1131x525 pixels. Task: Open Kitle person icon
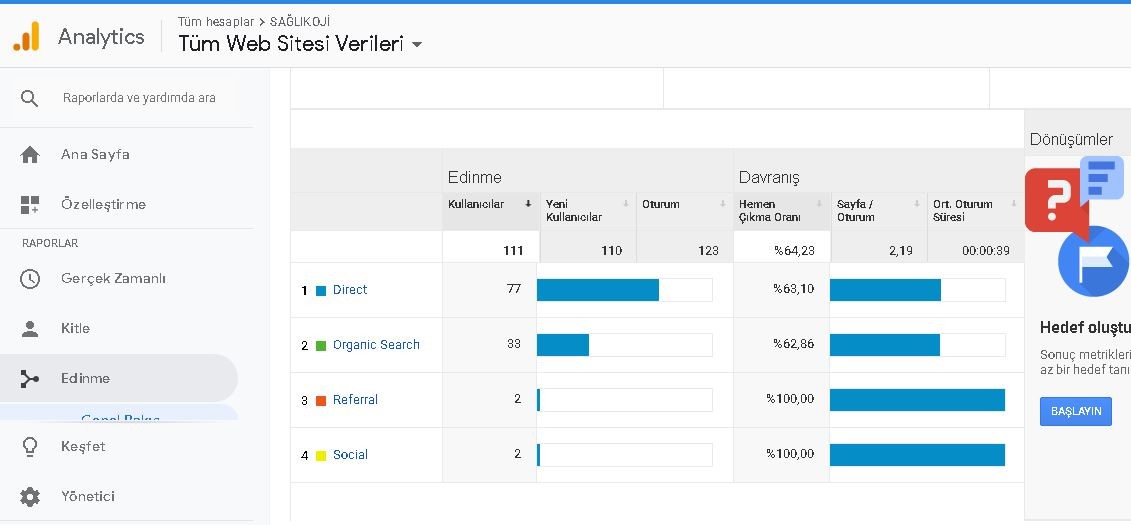point(30,329)
